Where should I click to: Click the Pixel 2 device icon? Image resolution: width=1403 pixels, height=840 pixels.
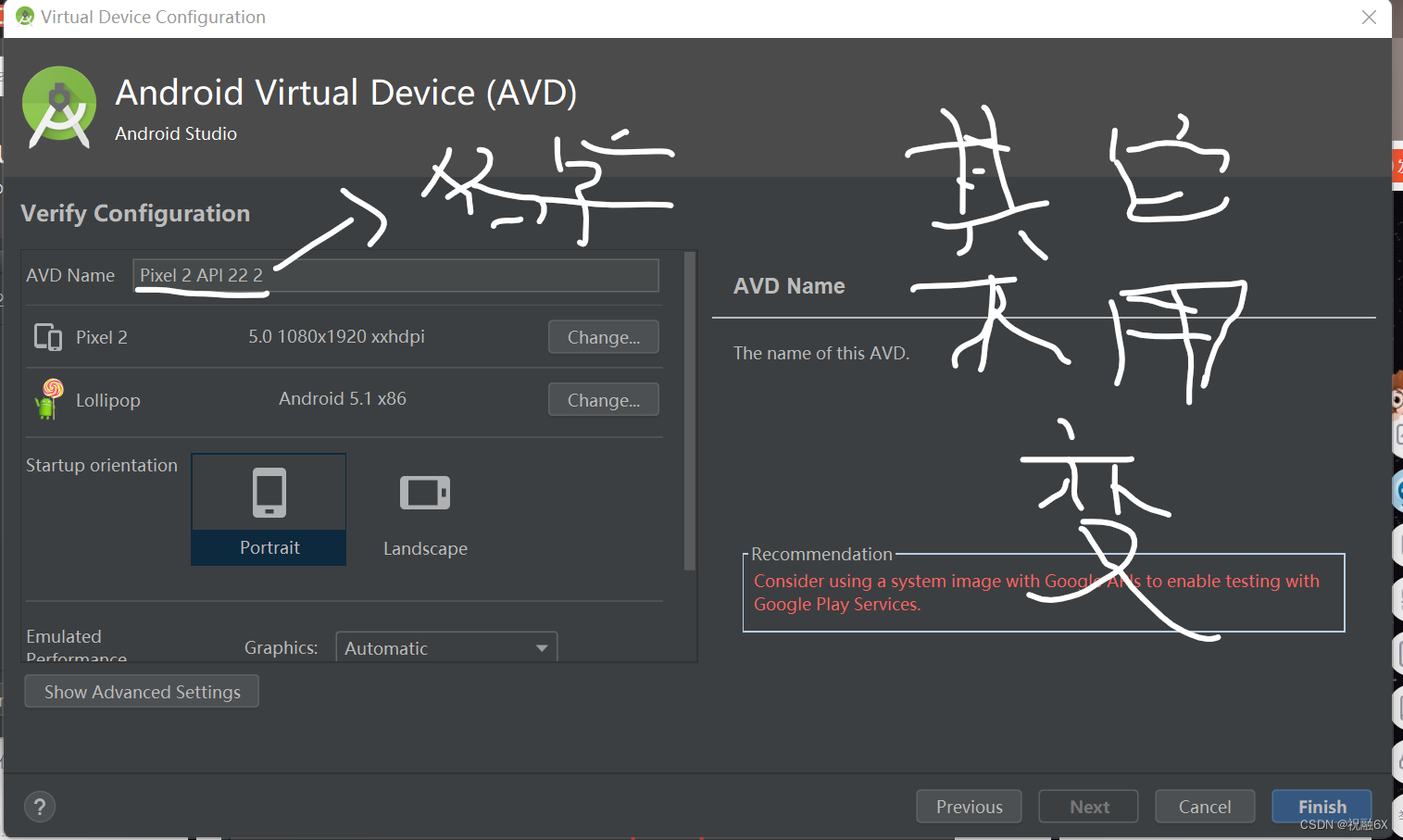pos(47,337)
